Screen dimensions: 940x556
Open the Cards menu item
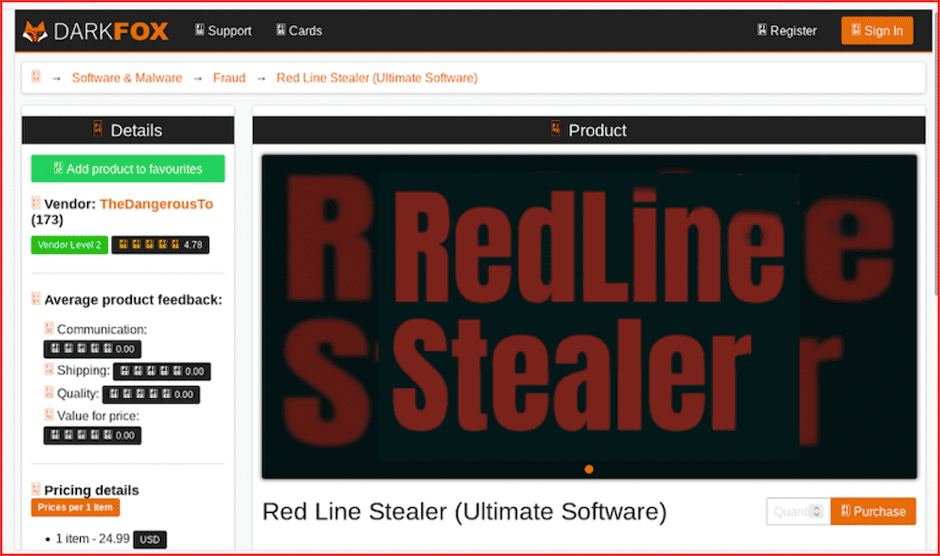pyautogui.click(x=299, y=31)
